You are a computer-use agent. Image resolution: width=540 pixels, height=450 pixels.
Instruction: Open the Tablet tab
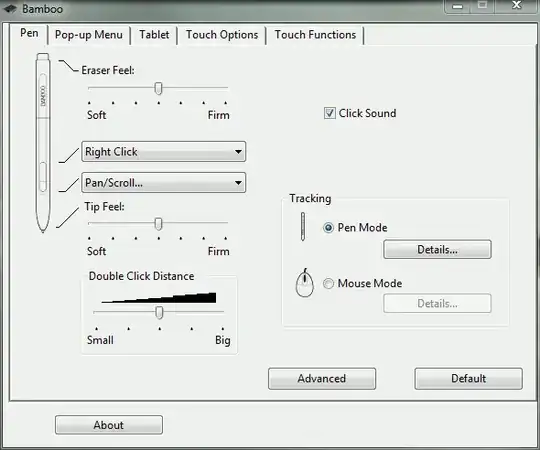pyautogui.click(x=154, y=35)
